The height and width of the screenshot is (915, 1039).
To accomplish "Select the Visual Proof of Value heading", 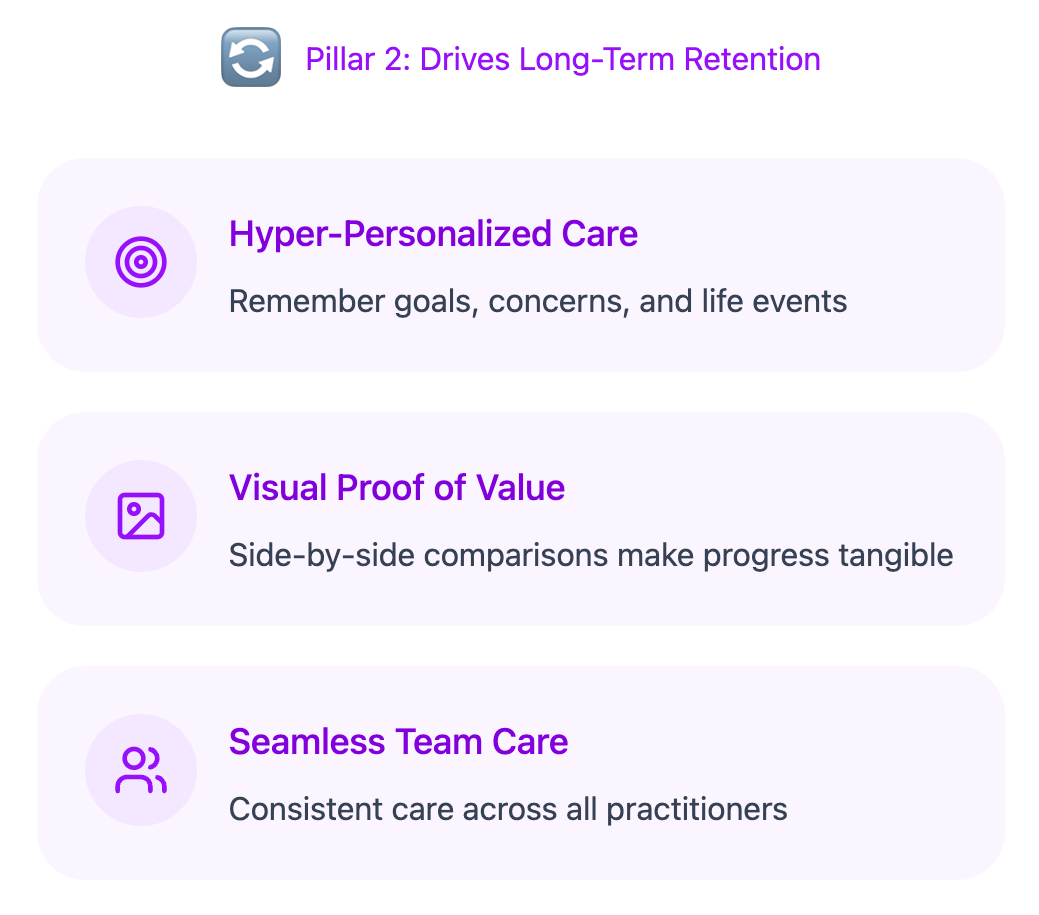I will click(x=397, y=488).
